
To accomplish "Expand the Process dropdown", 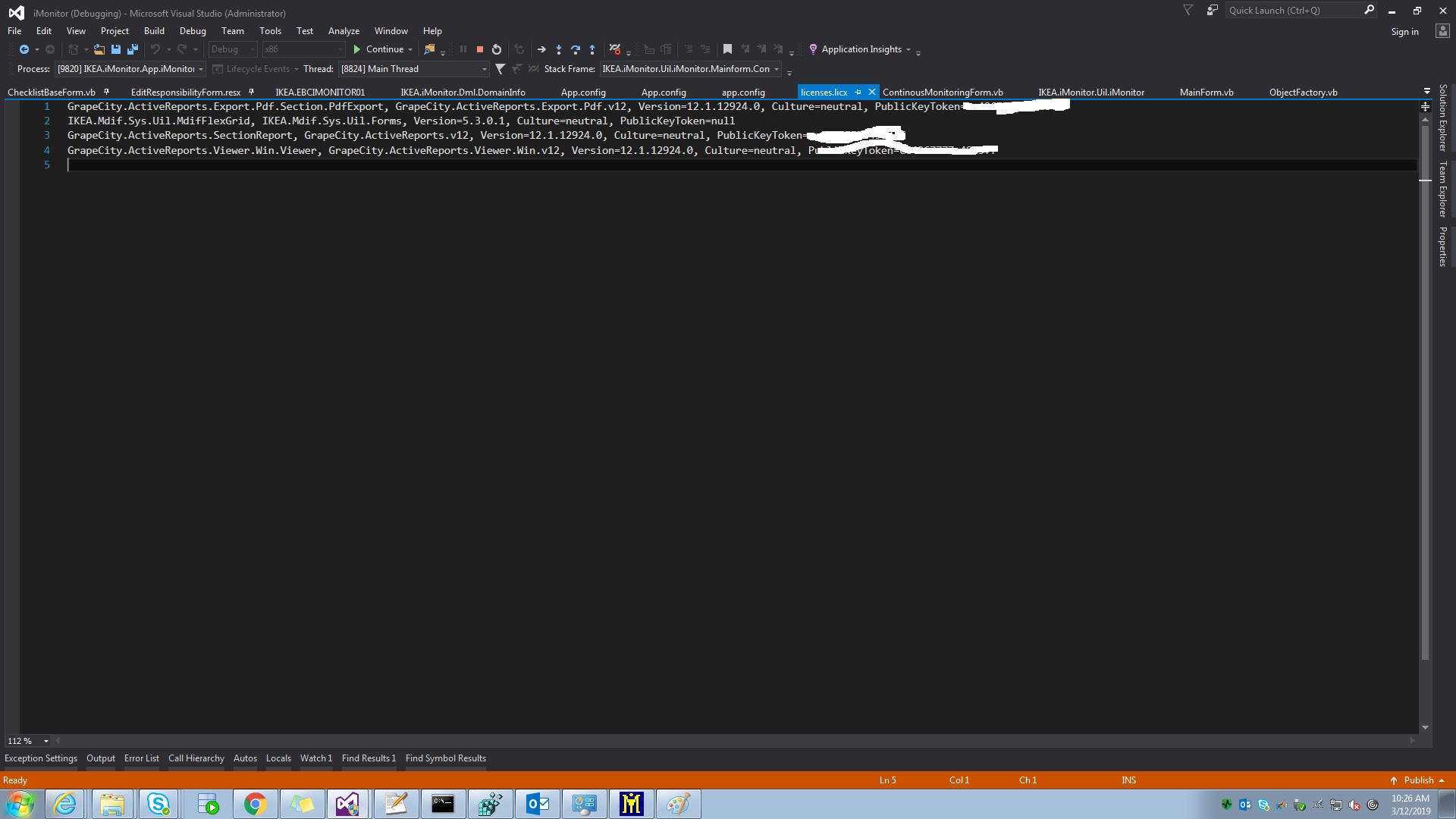I will click(x=201, y=69).
